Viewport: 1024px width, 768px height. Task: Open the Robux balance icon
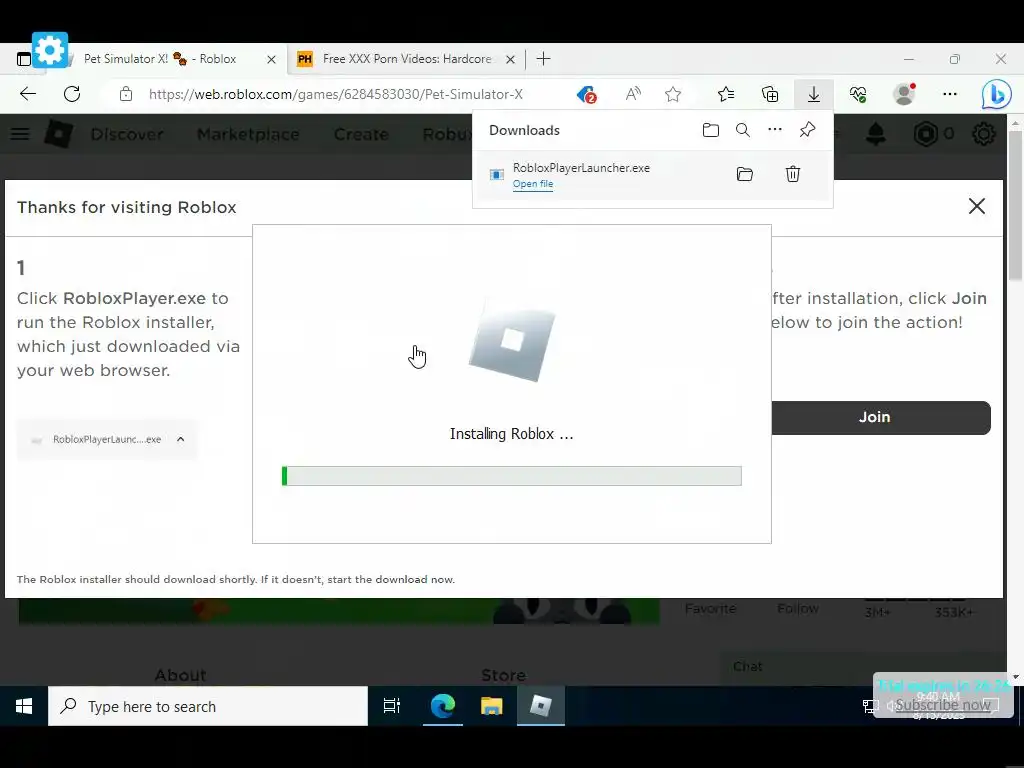[x=925, y=134]
